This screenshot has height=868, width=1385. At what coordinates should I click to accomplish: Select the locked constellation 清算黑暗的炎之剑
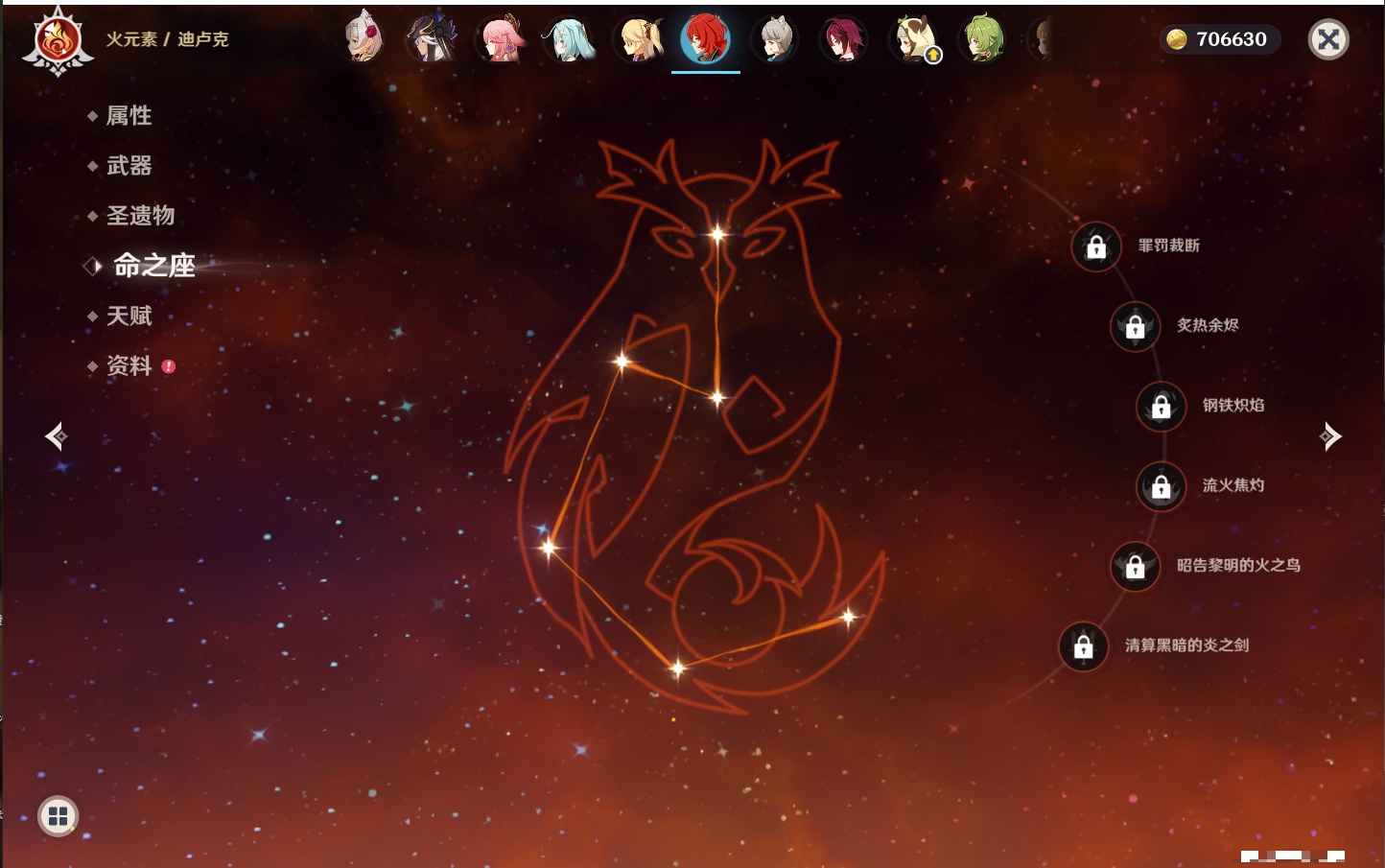(x=1083, y=645)
